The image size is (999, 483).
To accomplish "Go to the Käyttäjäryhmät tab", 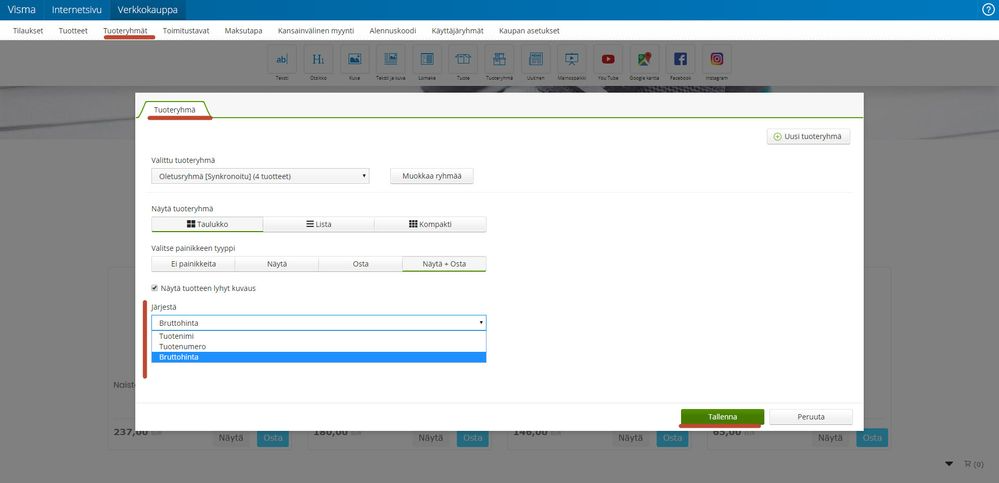I will (x=457, y=31).
